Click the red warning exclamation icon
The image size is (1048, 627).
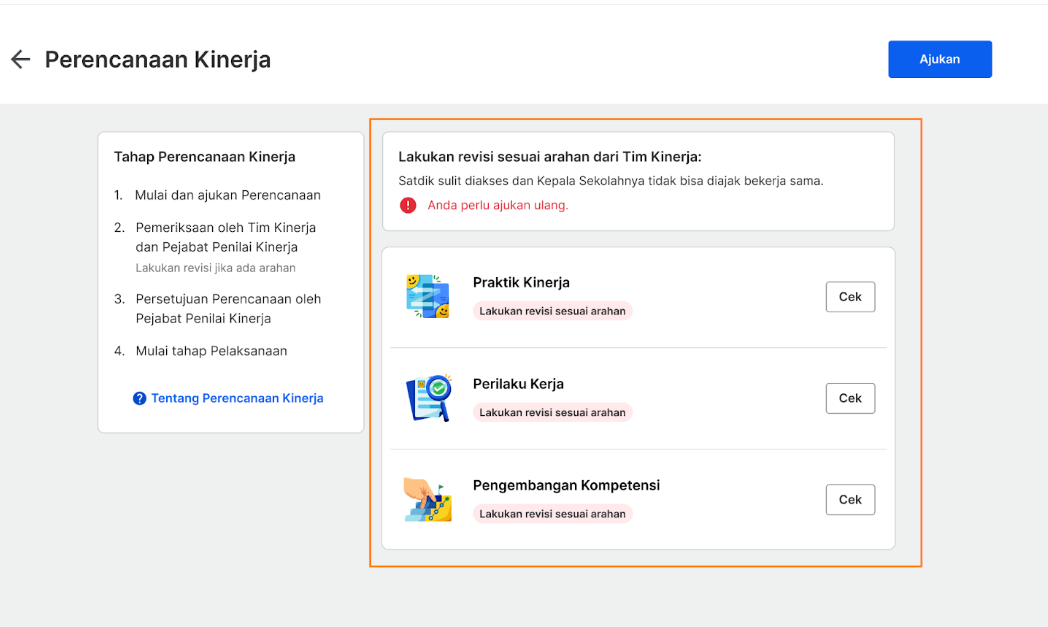click(408, 205)
